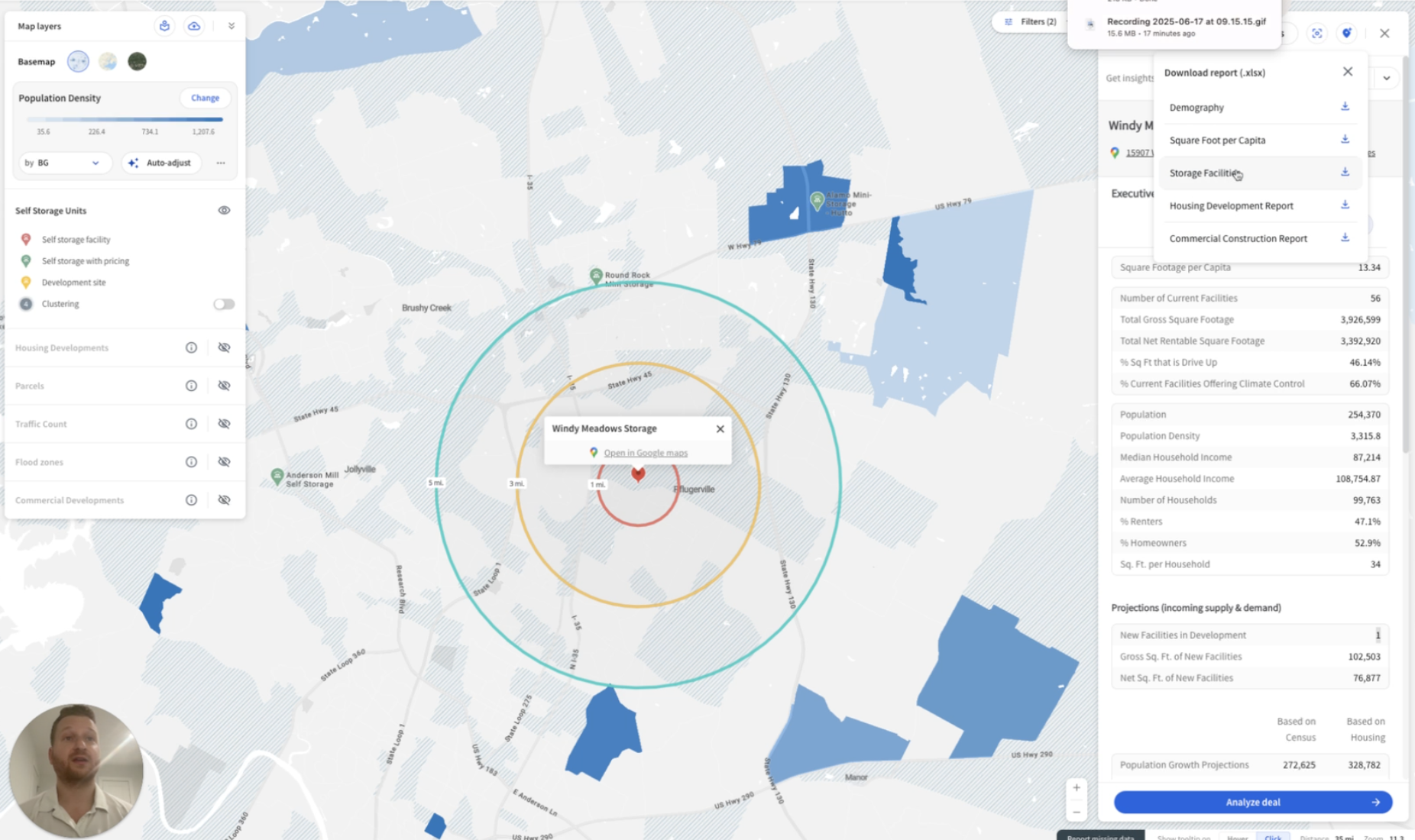
Task: Select the dark basemap swatch
Action: pos(137,62)
